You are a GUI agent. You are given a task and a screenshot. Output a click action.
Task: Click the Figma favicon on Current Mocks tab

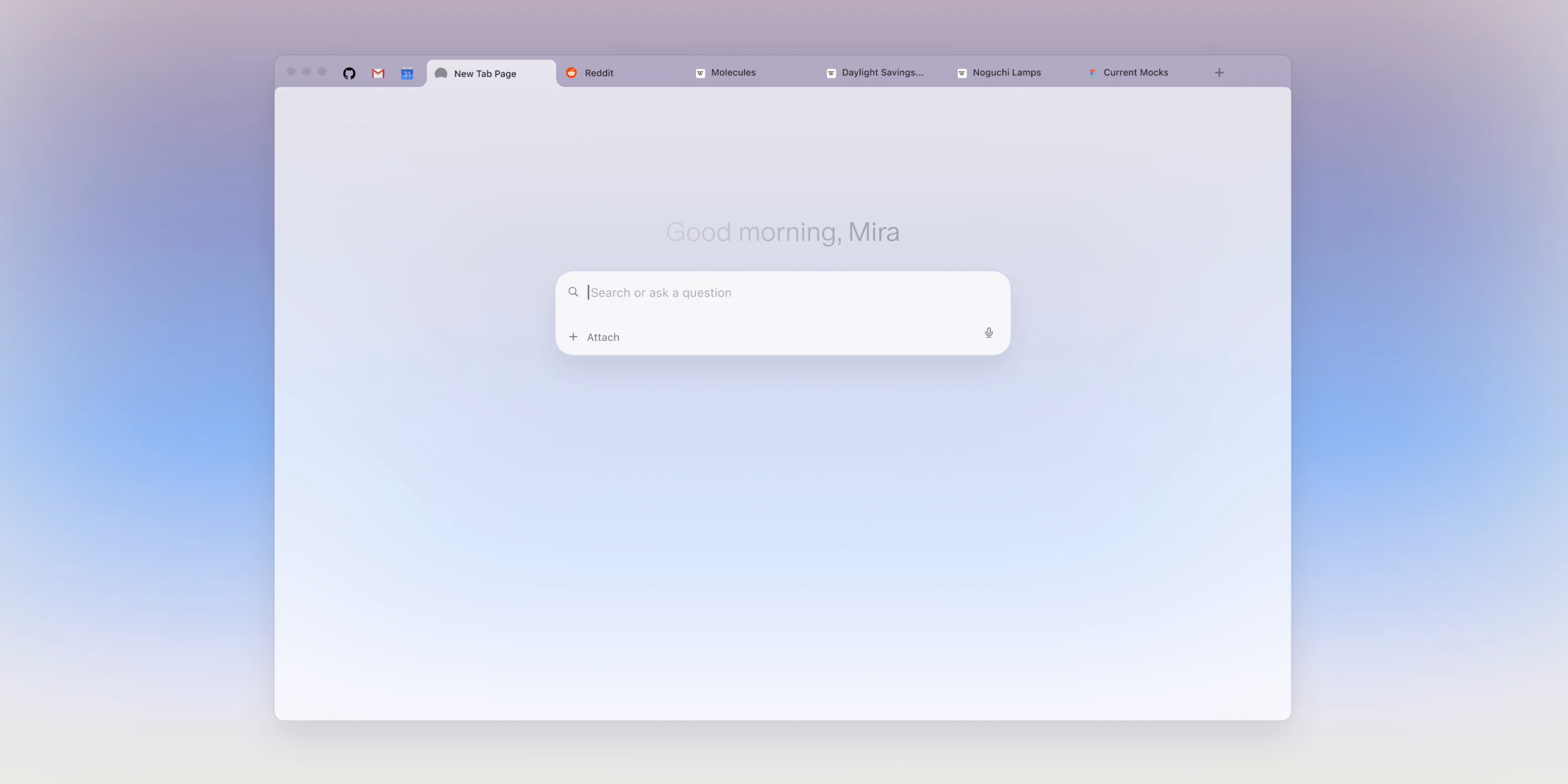(1093, 73)
